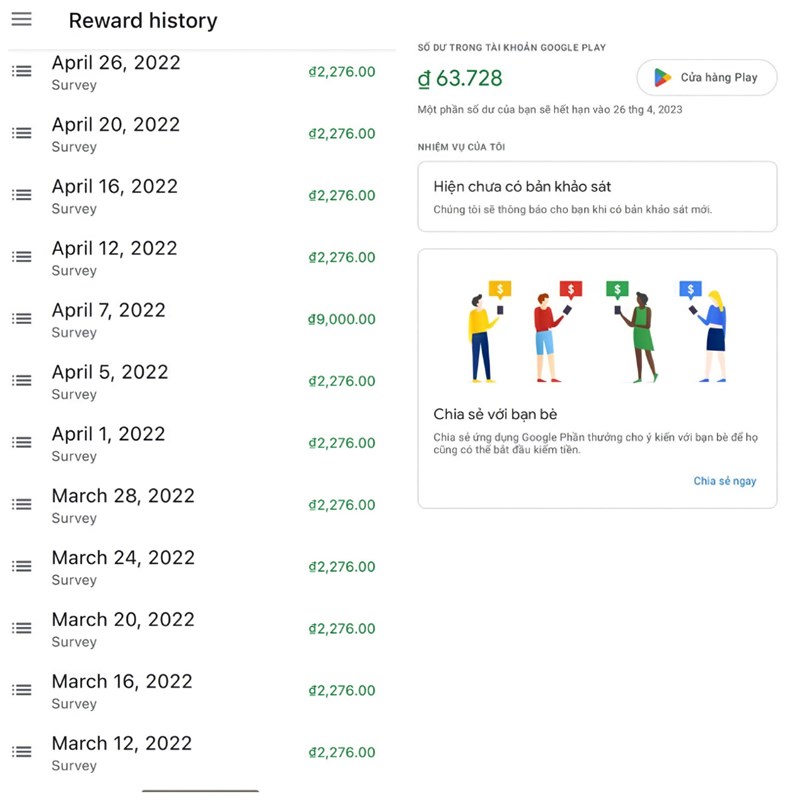Open the Cửa hàng Play store button
This screenshot has height=800, width=800.
pos(706,77)
